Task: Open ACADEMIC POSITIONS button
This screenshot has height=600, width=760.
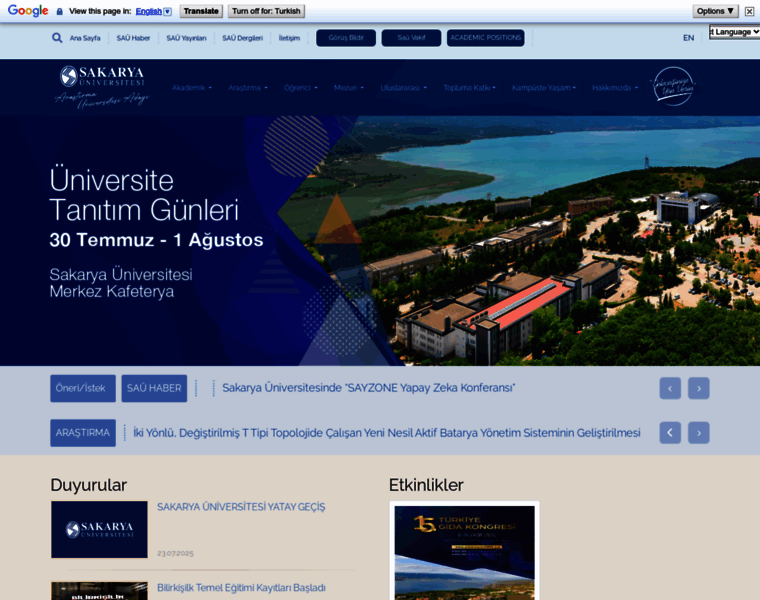Action: (x=486, y=38)
